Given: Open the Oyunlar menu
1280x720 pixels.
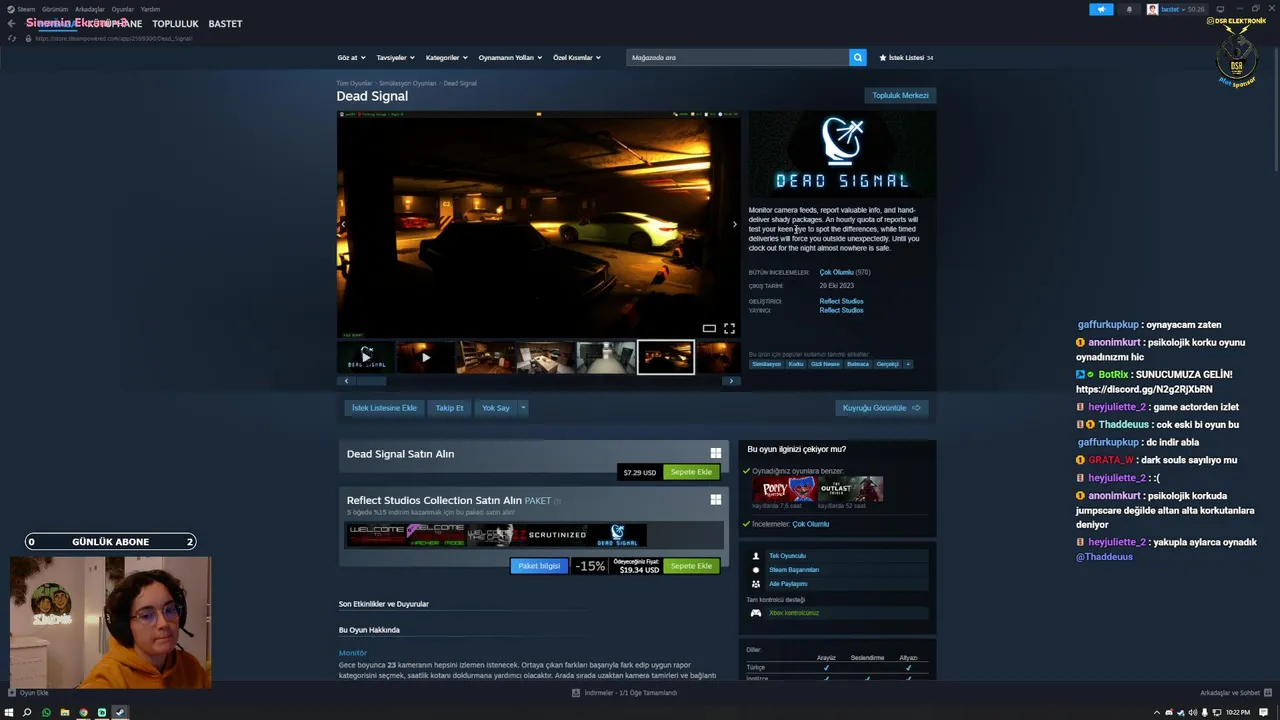Looking at the screenshot, I should point(123,9).
